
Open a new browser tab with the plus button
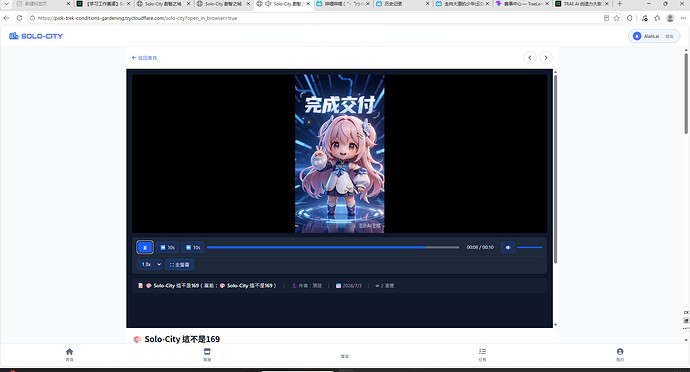click(620, 4)
